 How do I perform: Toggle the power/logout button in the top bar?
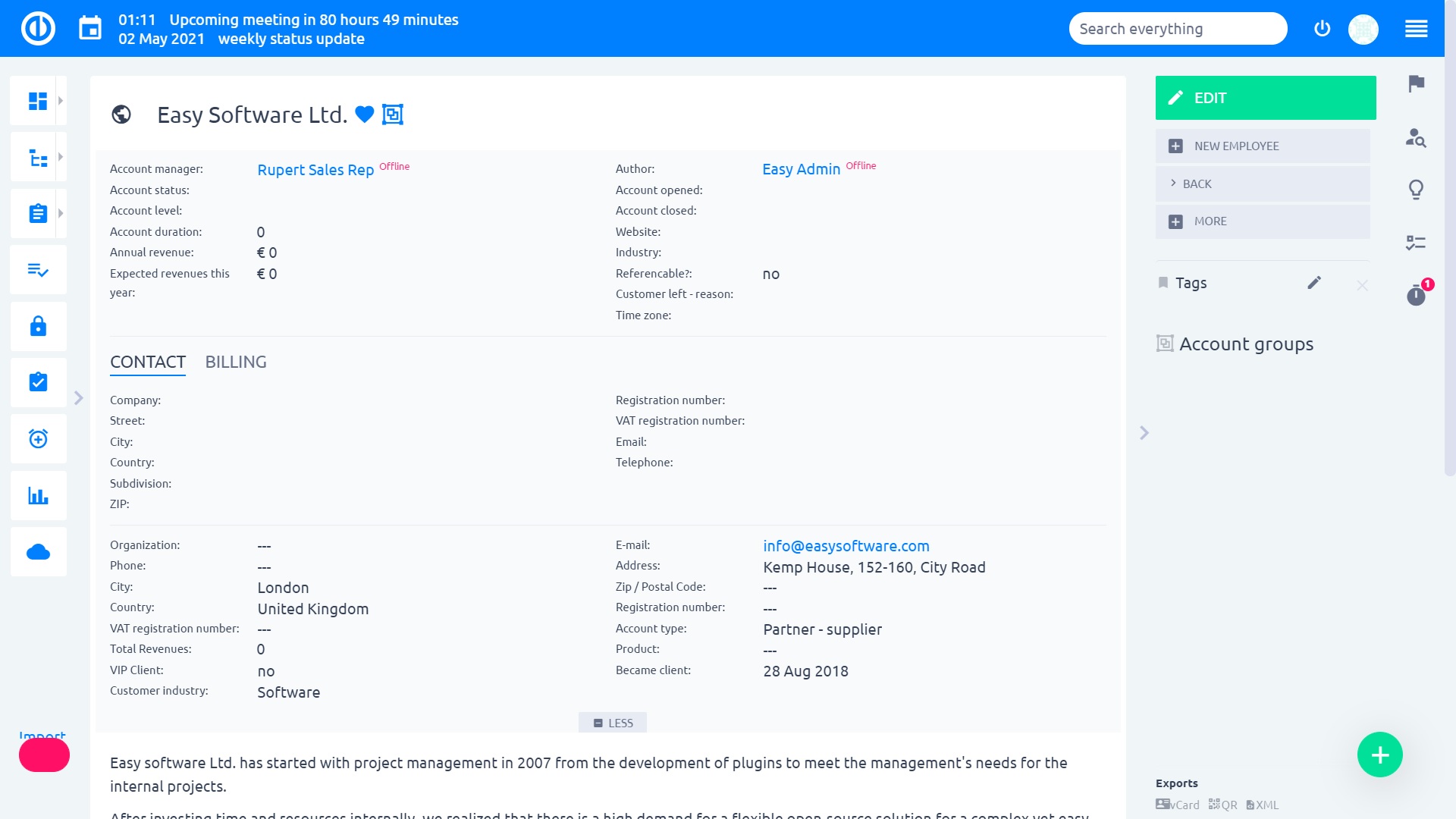pos(1321,28)
